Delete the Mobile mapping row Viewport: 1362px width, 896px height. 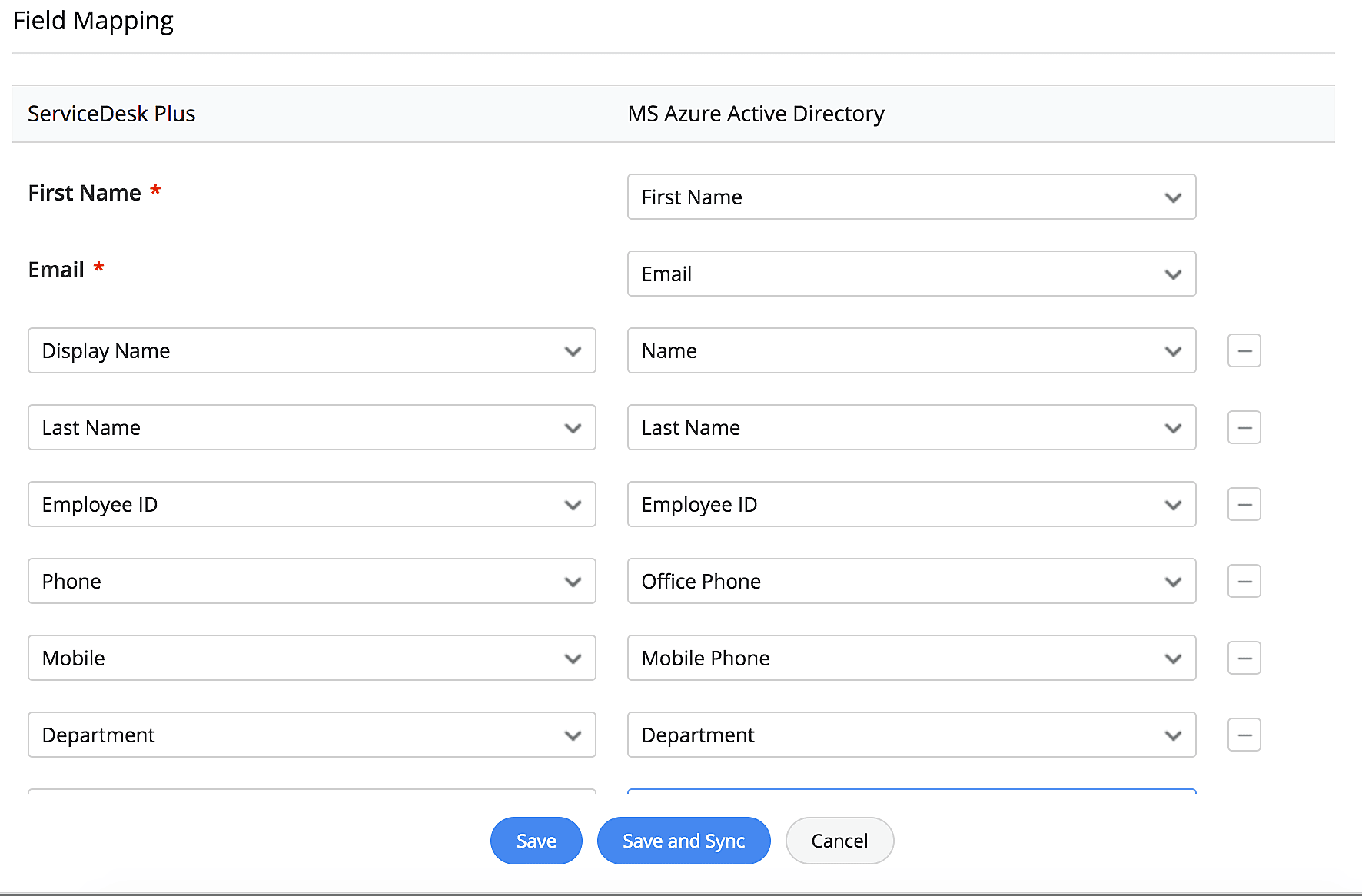coord(1244,658)
